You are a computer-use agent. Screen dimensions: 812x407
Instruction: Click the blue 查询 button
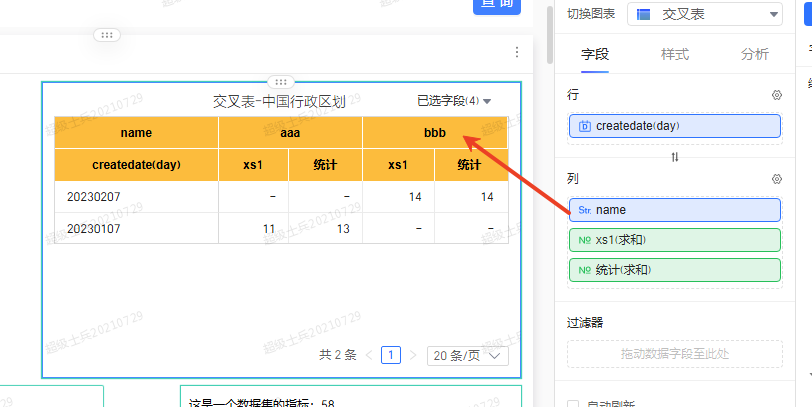click(x=497, y=5)
